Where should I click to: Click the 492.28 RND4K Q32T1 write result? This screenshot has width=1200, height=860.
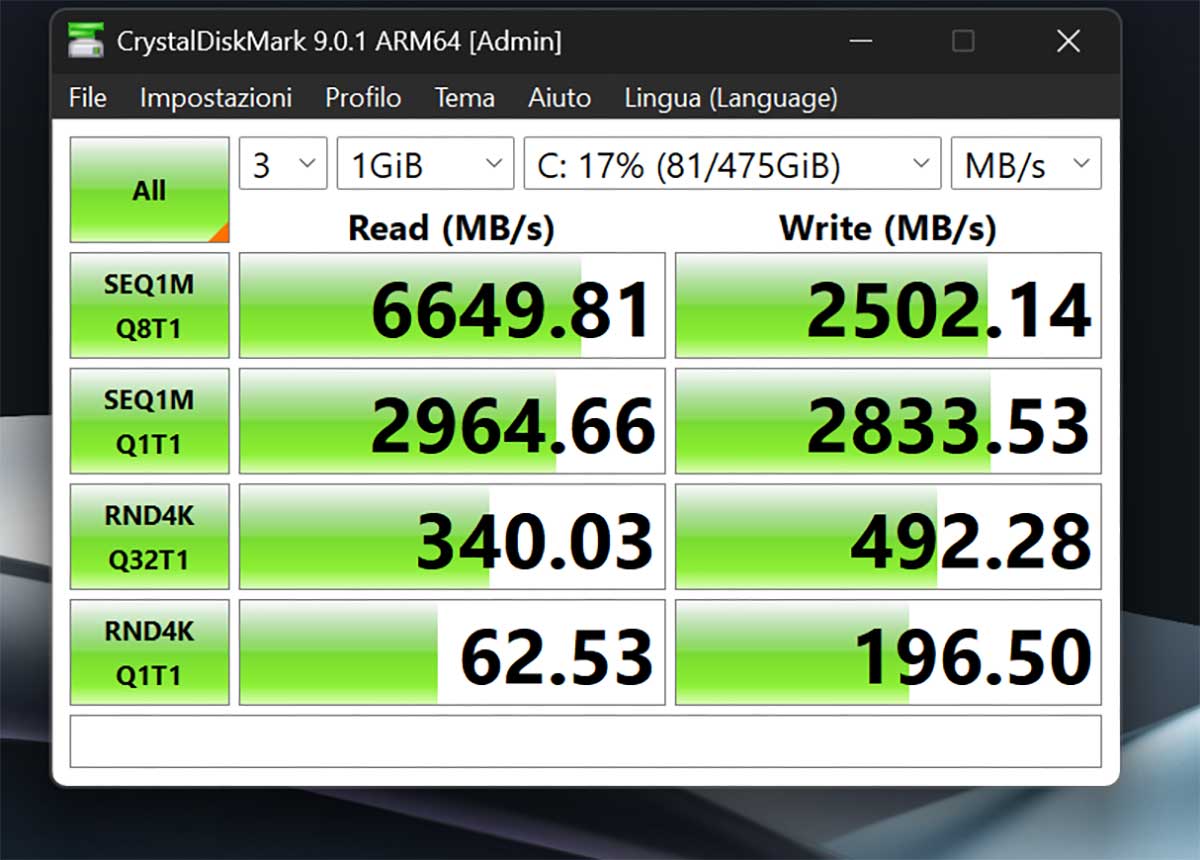coord(888,537)
